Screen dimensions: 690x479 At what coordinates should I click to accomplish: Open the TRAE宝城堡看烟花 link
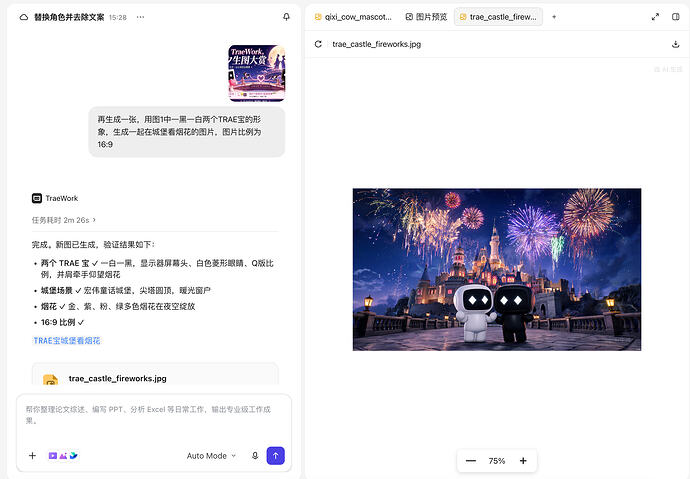pos(67,340)
